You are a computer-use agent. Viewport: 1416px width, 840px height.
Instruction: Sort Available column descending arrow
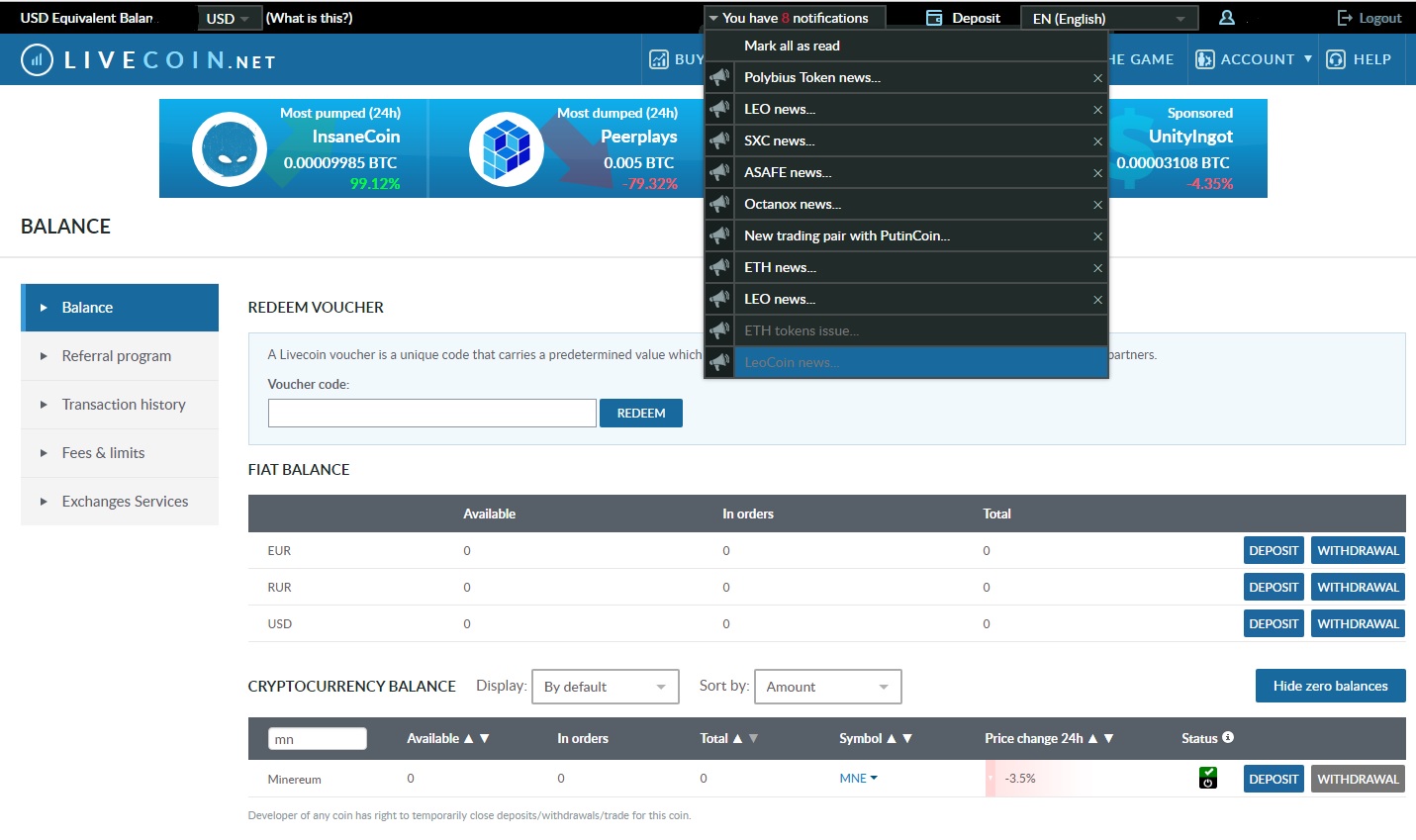(x=485, y=738)
